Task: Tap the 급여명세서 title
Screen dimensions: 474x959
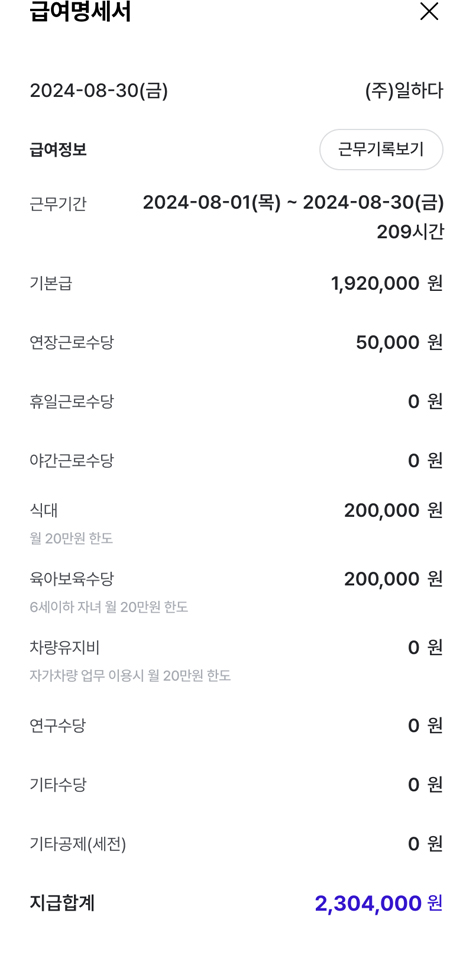Action: [x=80, y=12]
